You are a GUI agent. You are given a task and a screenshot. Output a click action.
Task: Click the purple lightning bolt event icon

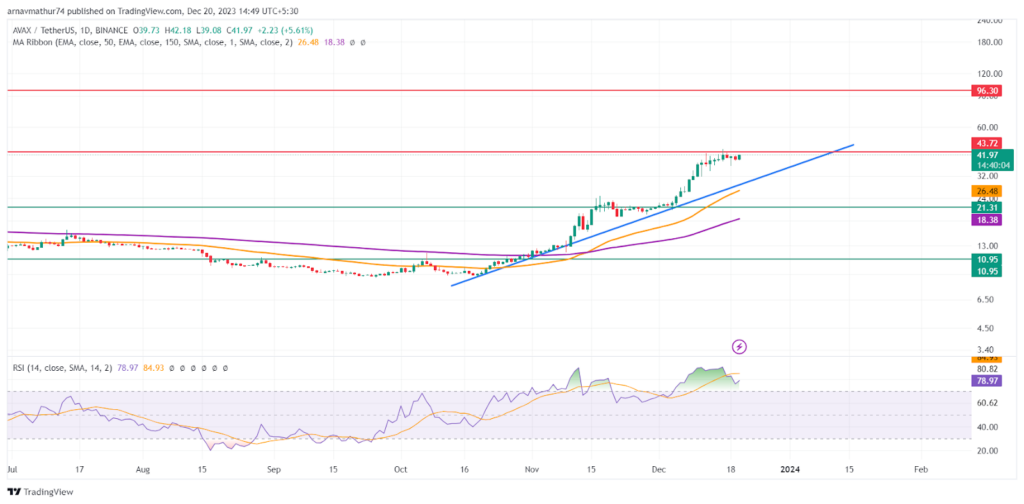(x=739, y=347)
